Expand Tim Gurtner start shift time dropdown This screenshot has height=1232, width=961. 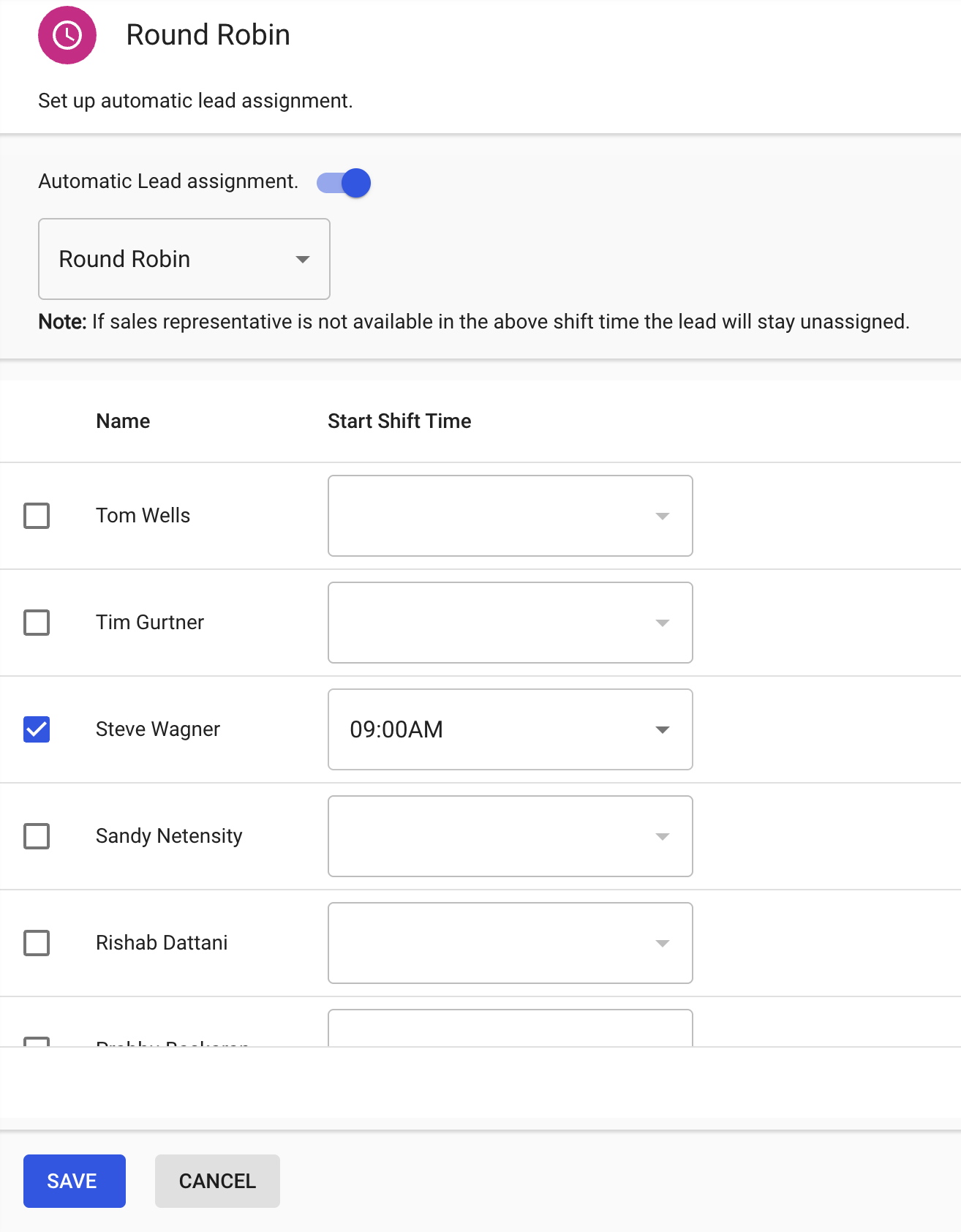510,623
